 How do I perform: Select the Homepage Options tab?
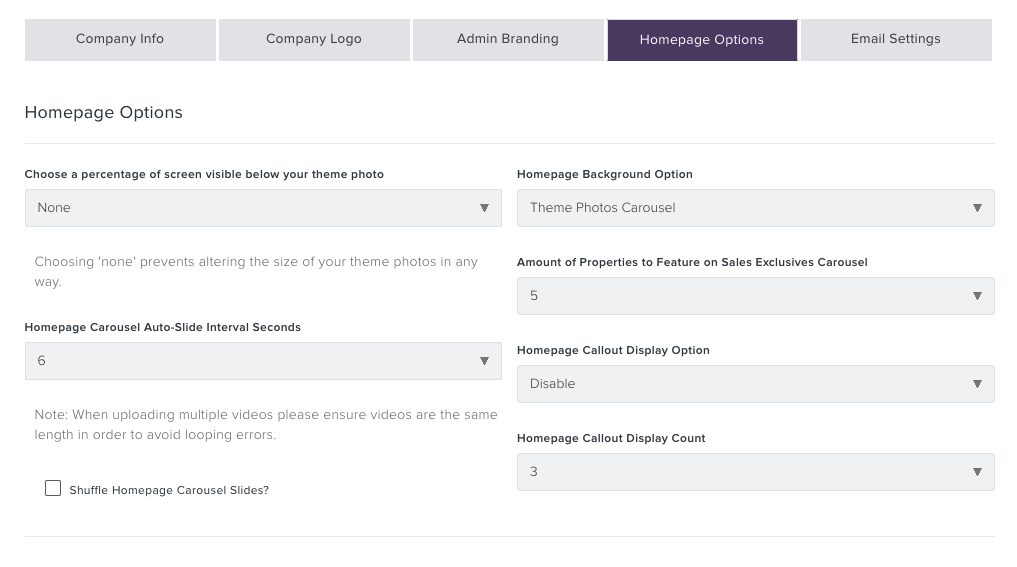pos(702,40)
